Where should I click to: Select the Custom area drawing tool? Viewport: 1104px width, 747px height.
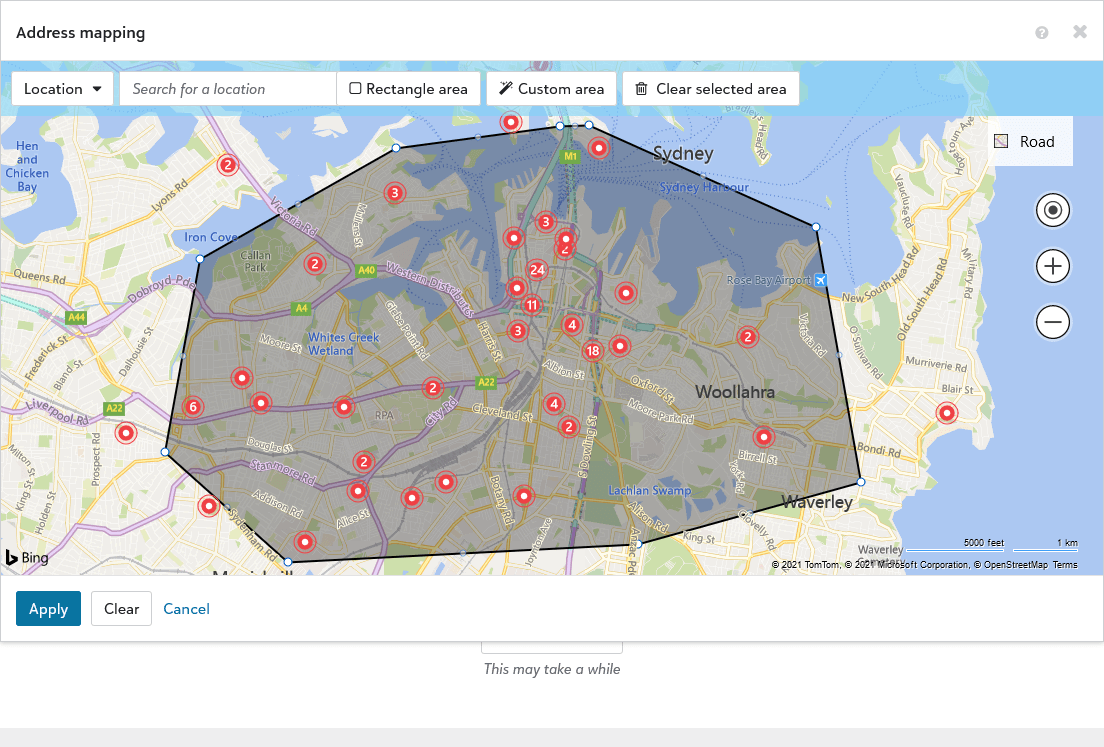[x=551, y=89]
